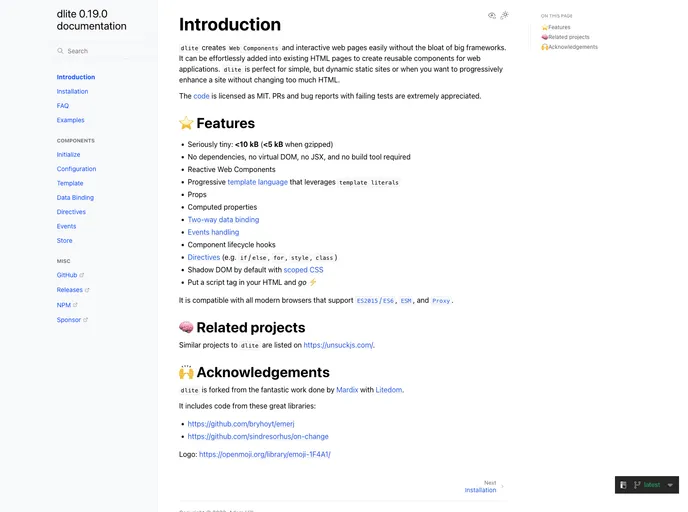The width and height of the screenshot is (688, 512).
Task: Open the Installation sidebar item
Action: pos(72,91)
